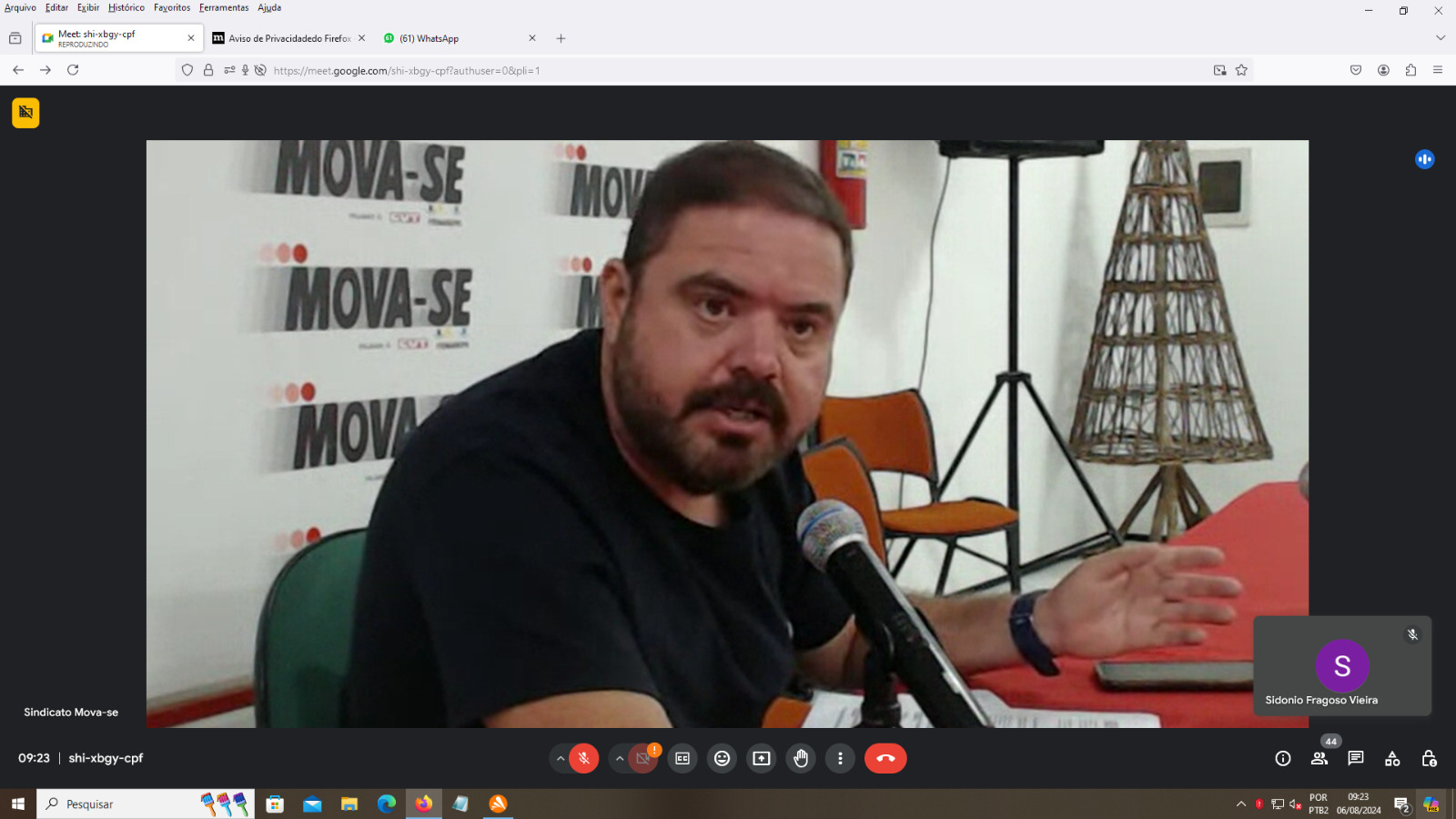Viewport: 1456px width, 819px height.
Task: Open Windows Start menu
Action: (x=17, y=804)
